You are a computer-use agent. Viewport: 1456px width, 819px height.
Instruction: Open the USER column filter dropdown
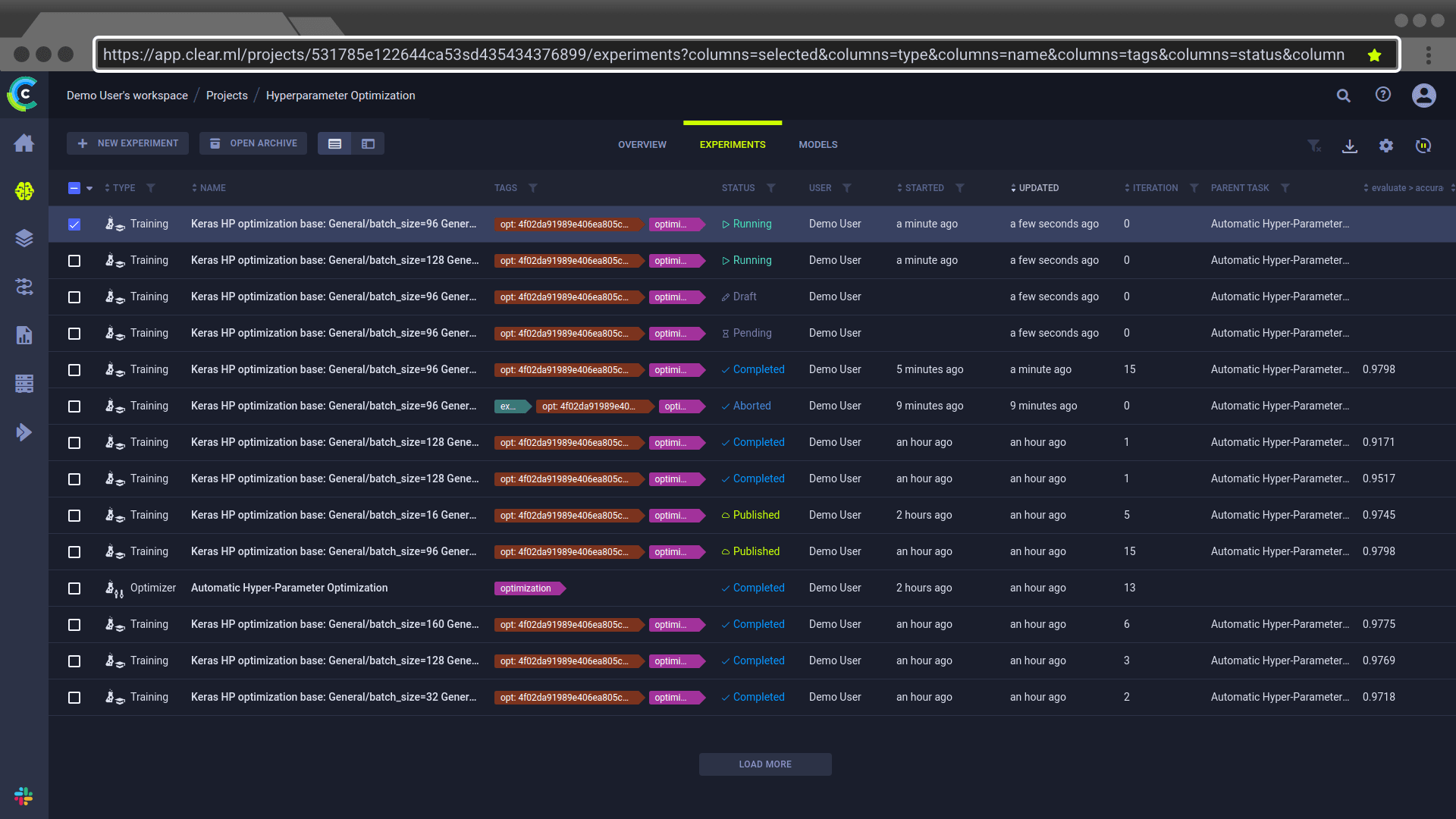click(x=847, y=188)
